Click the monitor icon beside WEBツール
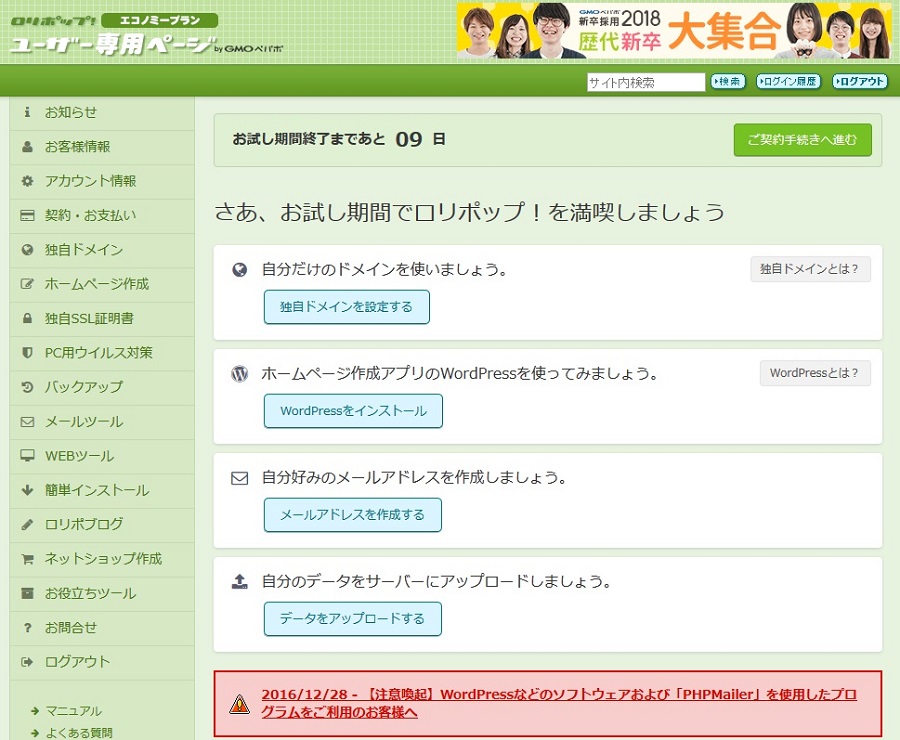 (27, 456)
